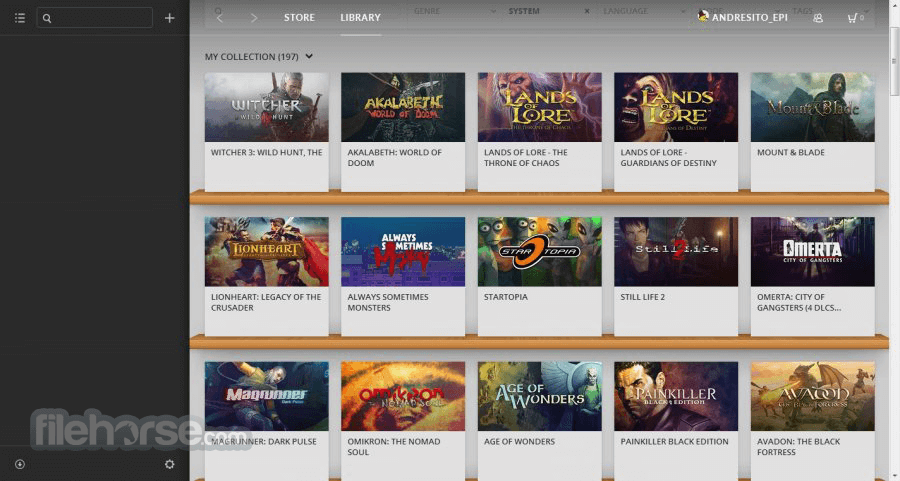Click the user avatar next to ANDRESITO_EPI
This screenshot has height=481, width=900.
click(x=703, y=16)
